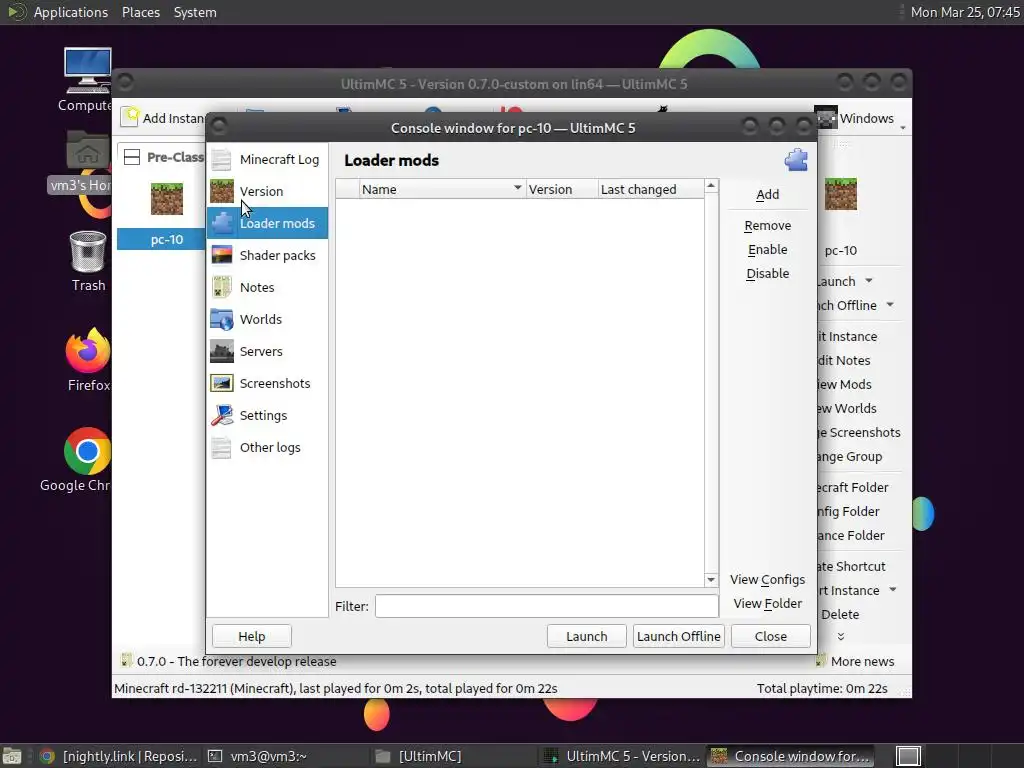The width and height of the screenshot is (1024, 768).
Task: Click the puzzle piece icon beside Loader mods heading
Action: click(796, 160)
